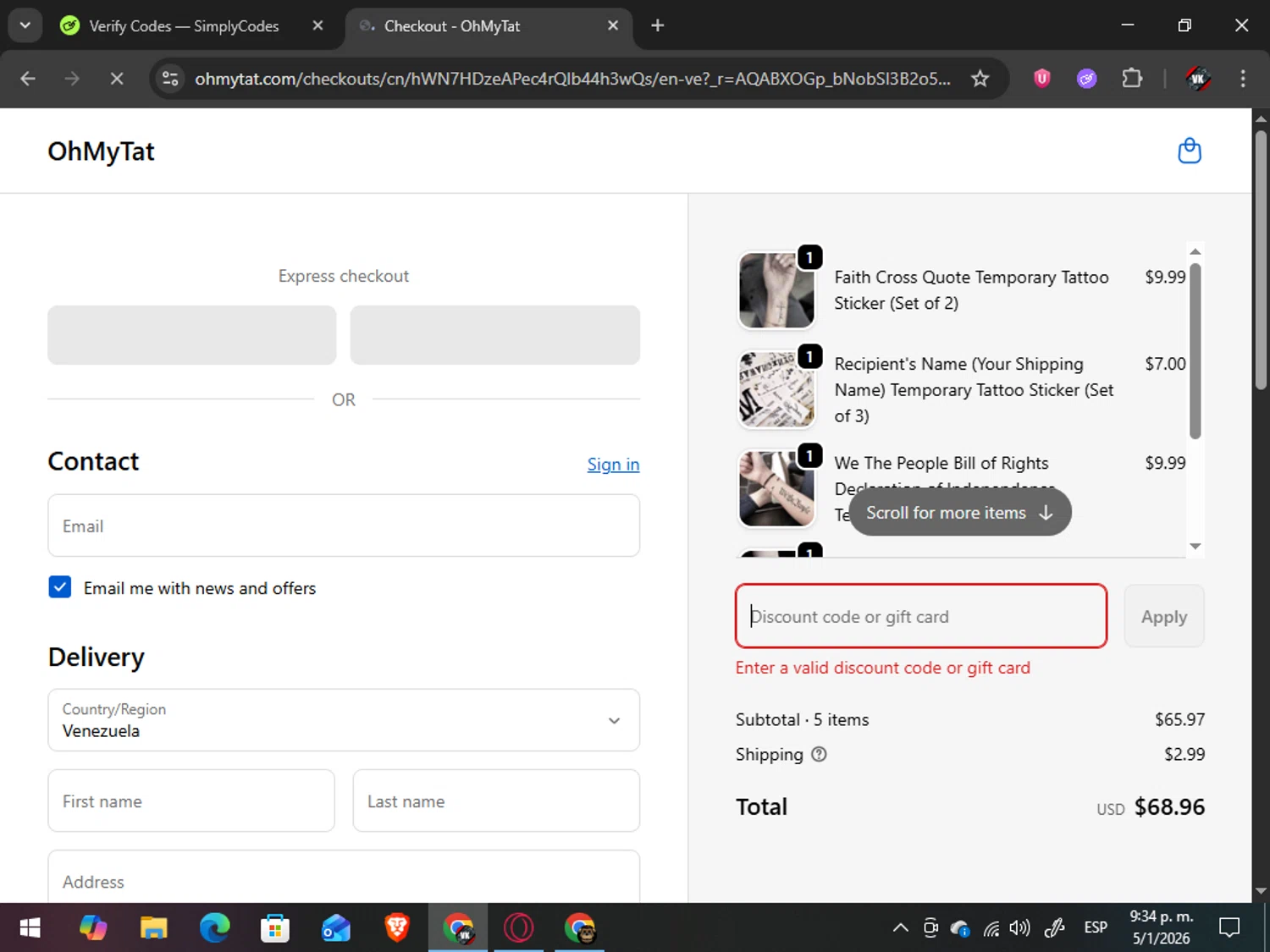Bookmark this page with star icon
Viewport: 1270px width, 952px height.
[x=980, y=79]
